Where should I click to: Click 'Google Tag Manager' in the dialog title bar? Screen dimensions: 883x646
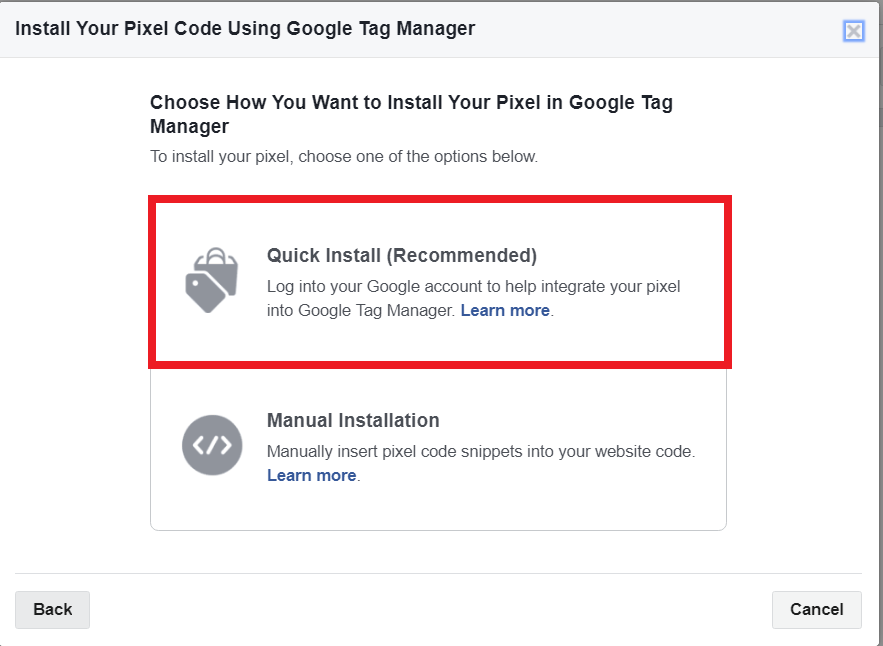(x=381, y=28)
